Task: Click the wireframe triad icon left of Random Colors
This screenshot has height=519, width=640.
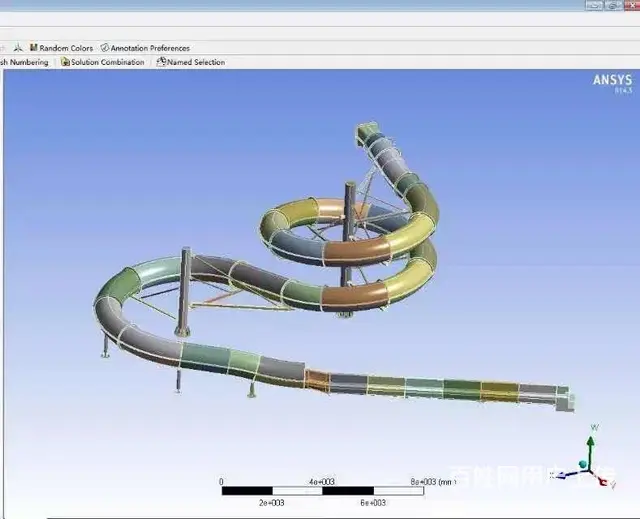Action: coord(18,48)
